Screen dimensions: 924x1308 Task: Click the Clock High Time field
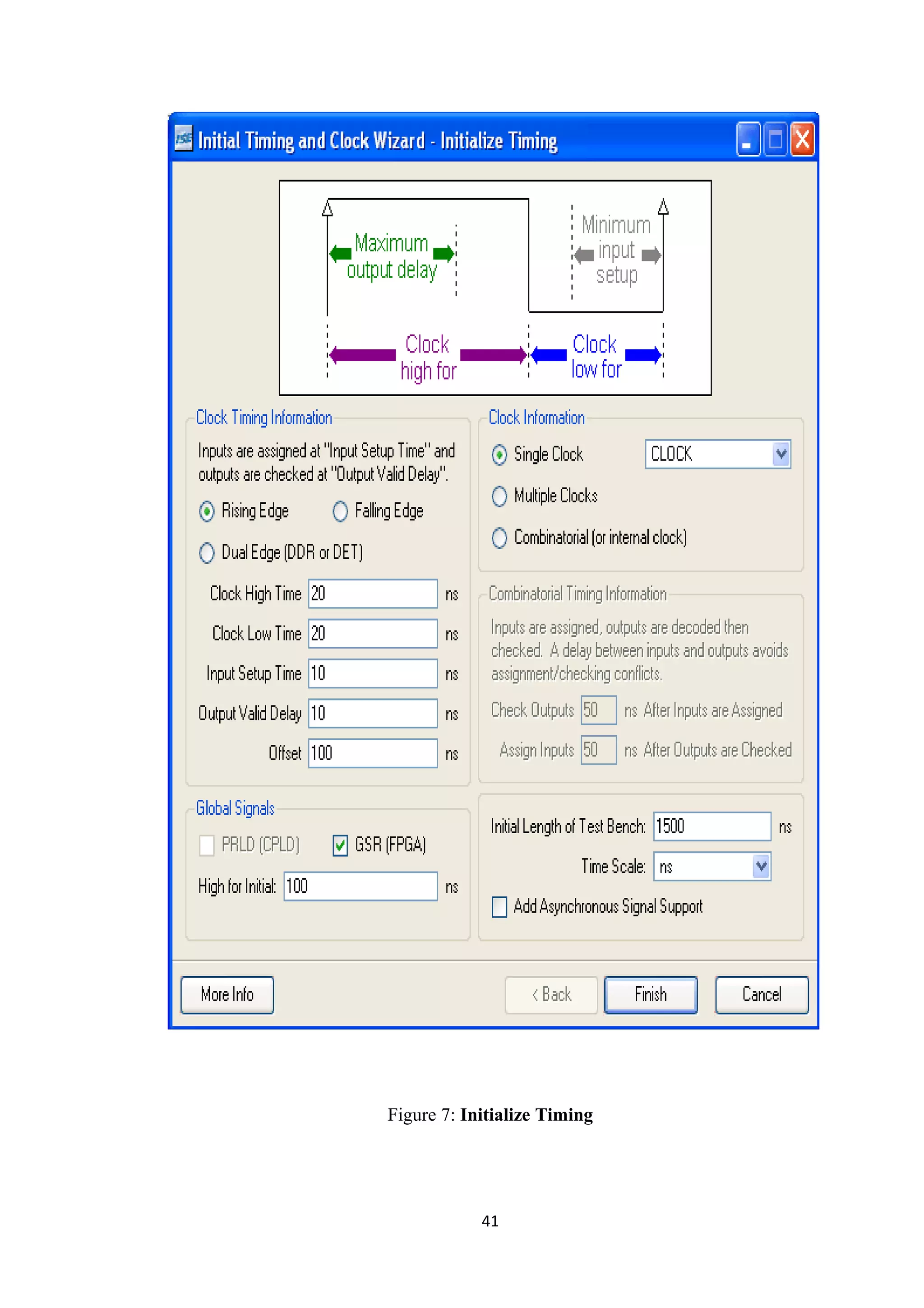[373, 594]
